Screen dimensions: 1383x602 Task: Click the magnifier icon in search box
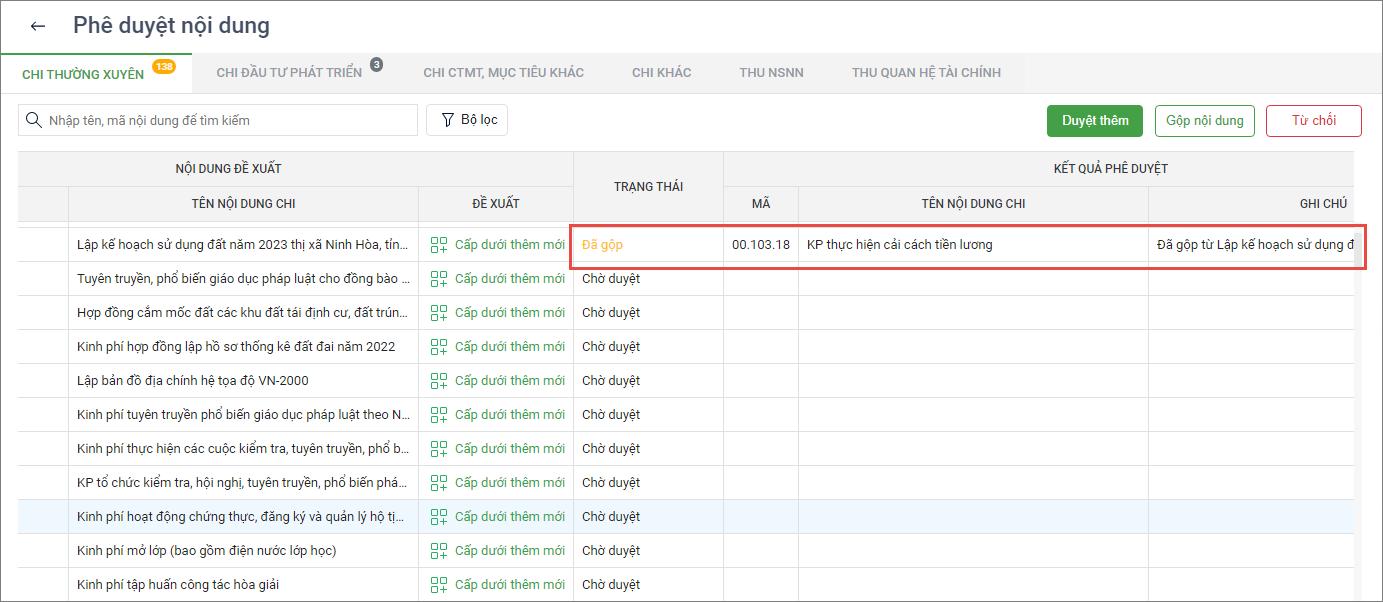[33, 120]
